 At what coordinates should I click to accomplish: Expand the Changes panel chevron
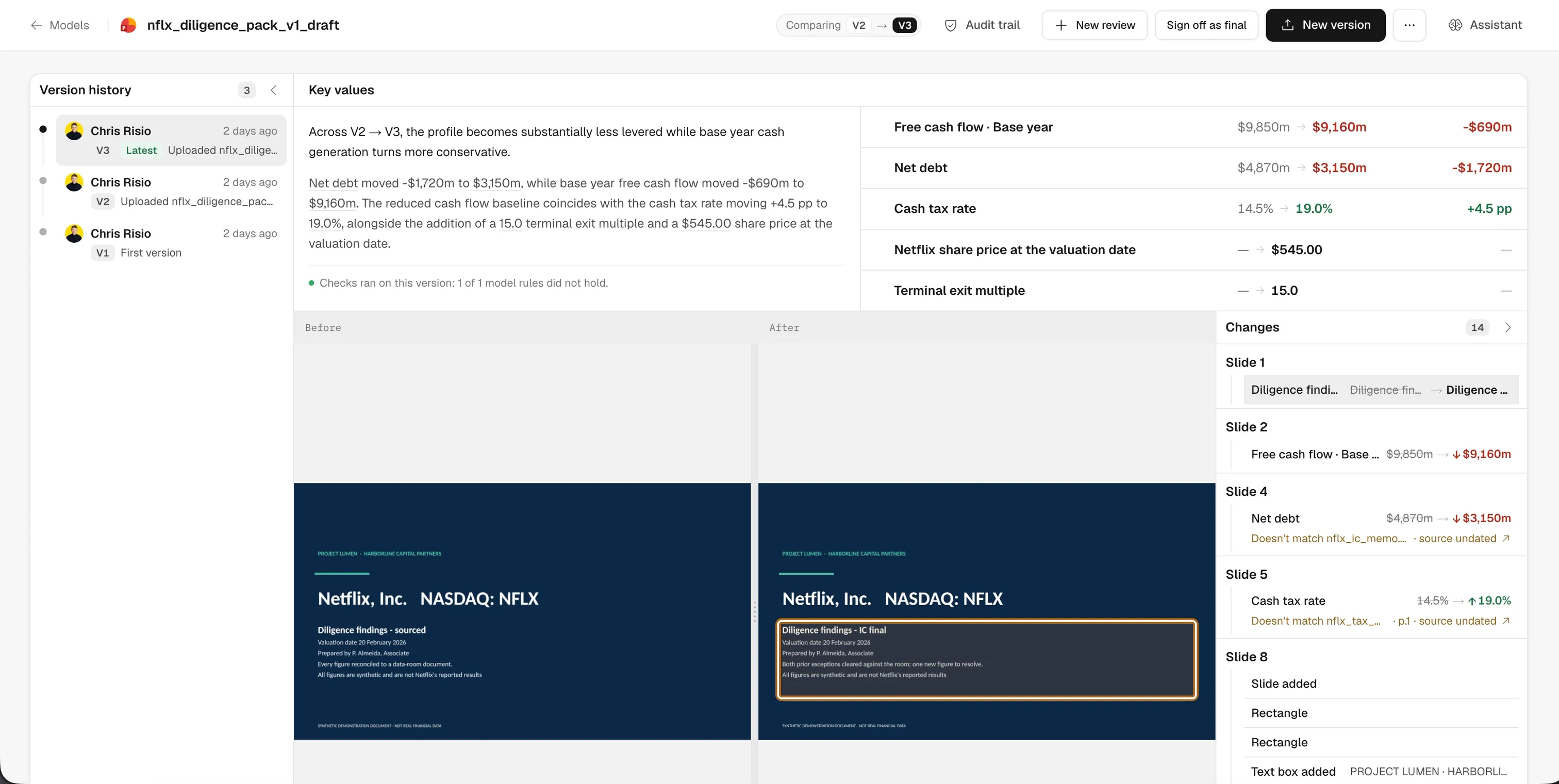point(1507,327)
